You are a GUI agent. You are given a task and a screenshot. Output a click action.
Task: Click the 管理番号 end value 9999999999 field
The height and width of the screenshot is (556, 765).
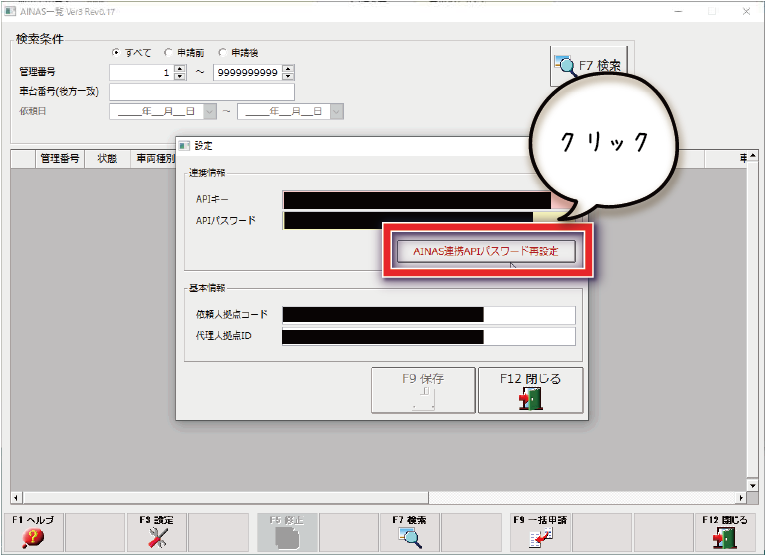pos(247,73)
